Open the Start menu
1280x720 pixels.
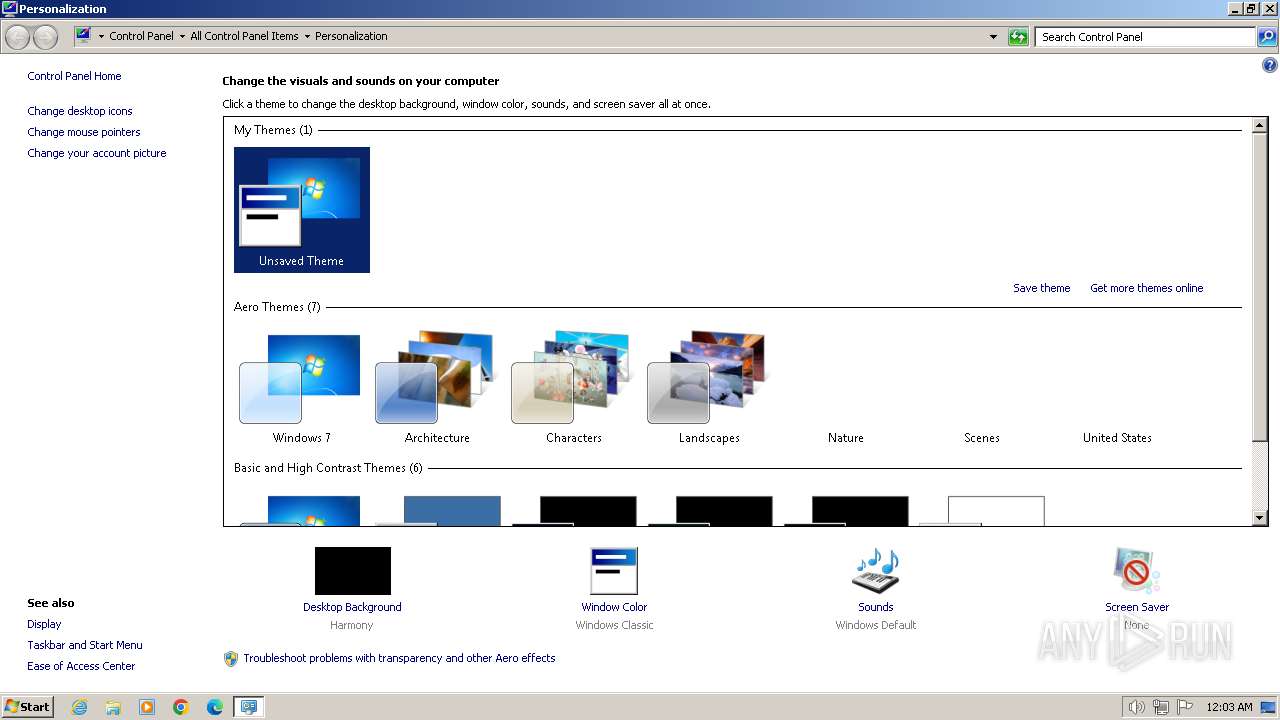coord(28,706)
